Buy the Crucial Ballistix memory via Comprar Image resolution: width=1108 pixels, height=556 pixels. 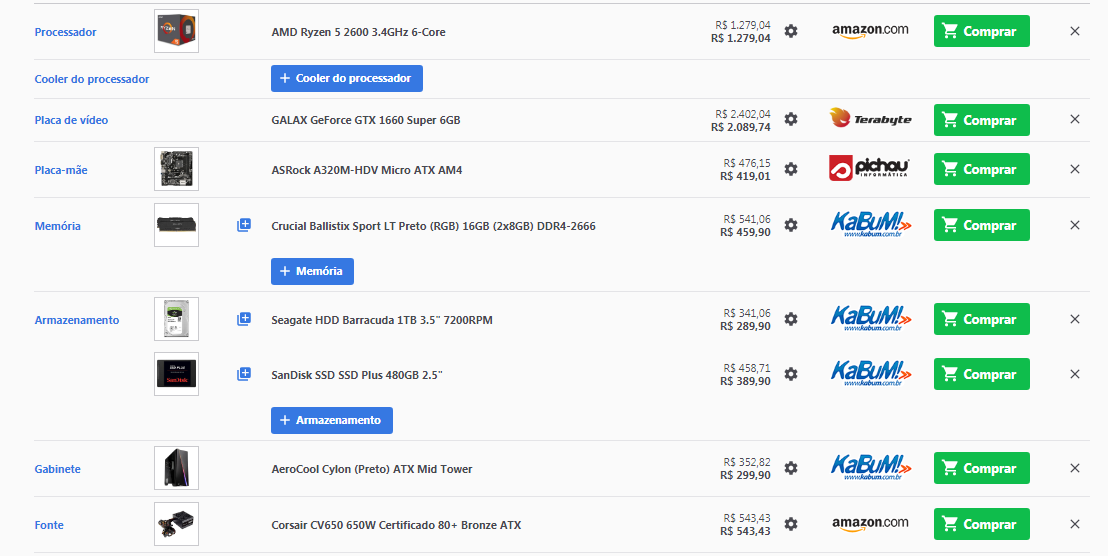(982, 225)
